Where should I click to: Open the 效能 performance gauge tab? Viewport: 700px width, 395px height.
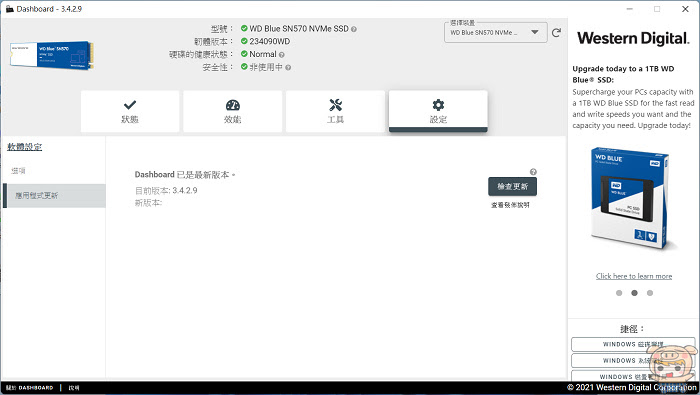tap(233, 111)
